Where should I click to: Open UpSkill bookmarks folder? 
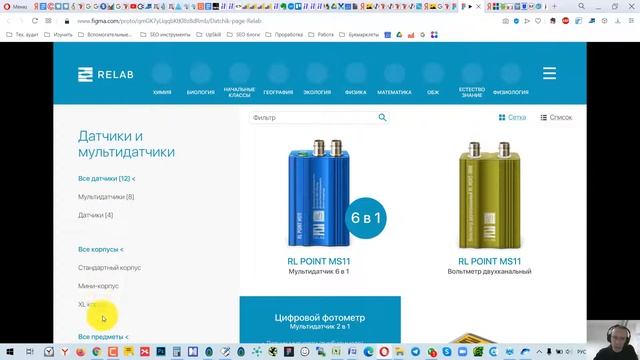[x=209, y=35]
